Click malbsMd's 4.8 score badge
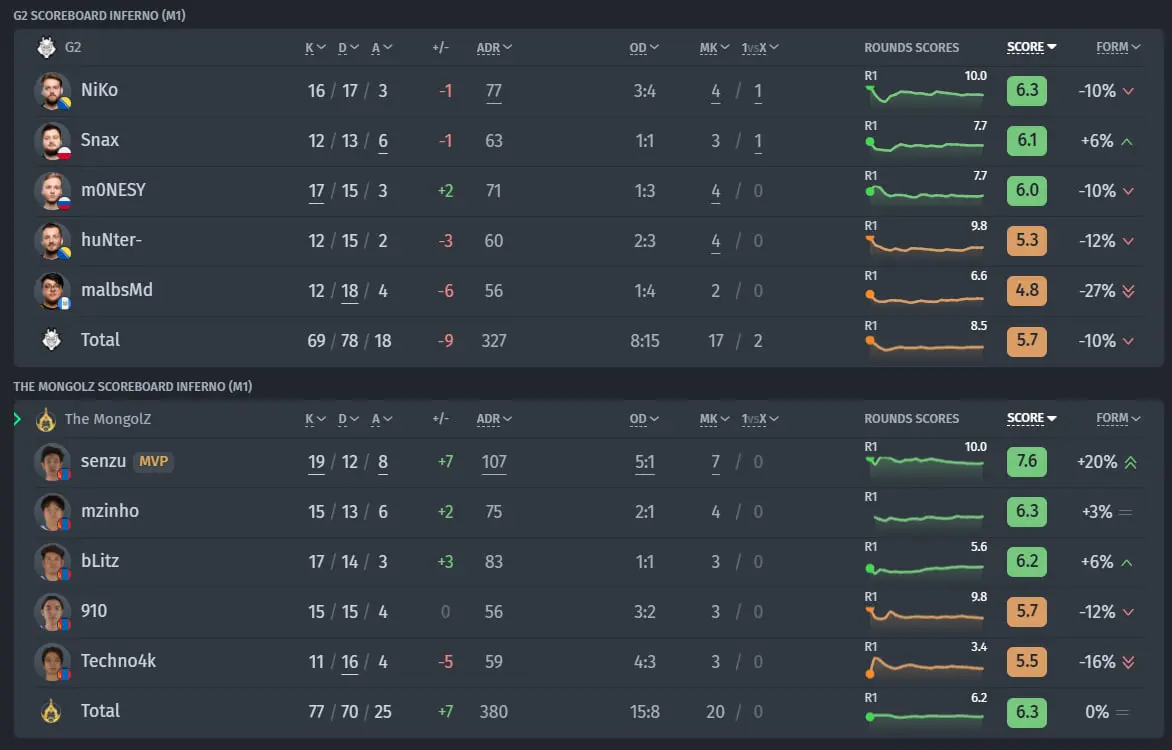This screenshot has height=750, width=1172. (x=1026, y=290)
